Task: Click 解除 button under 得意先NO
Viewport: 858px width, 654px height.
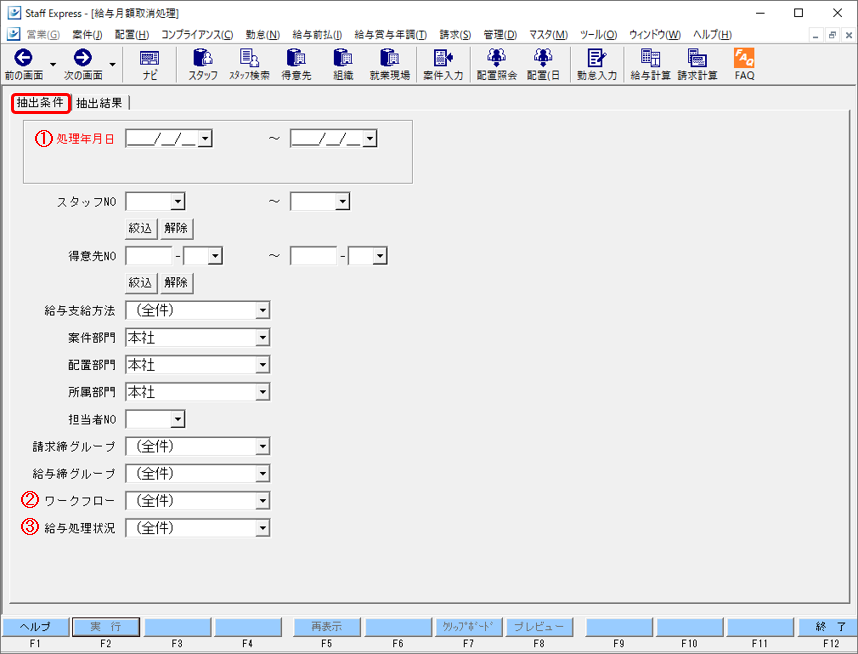Action: [x=176, y=283]
